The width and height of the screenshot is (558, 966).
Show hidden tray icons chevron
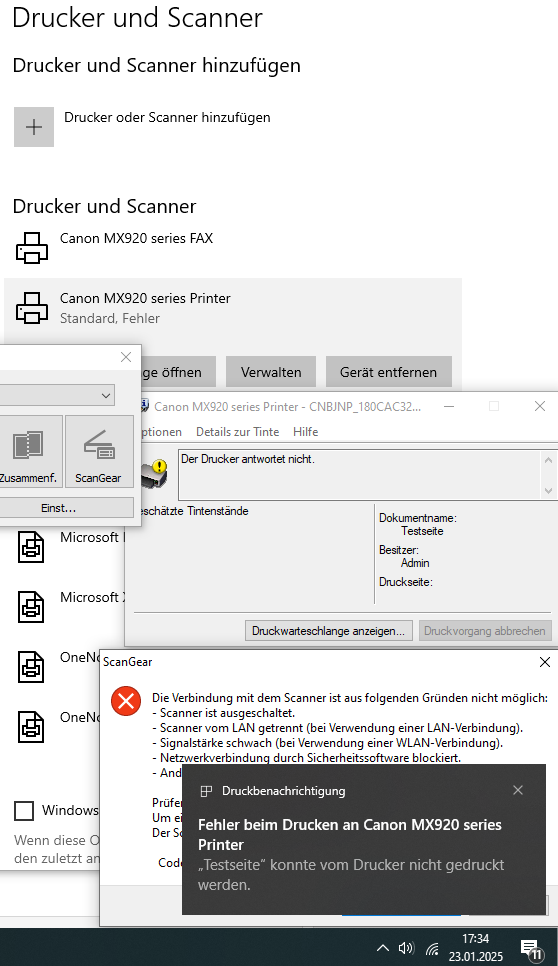[382, 948]
